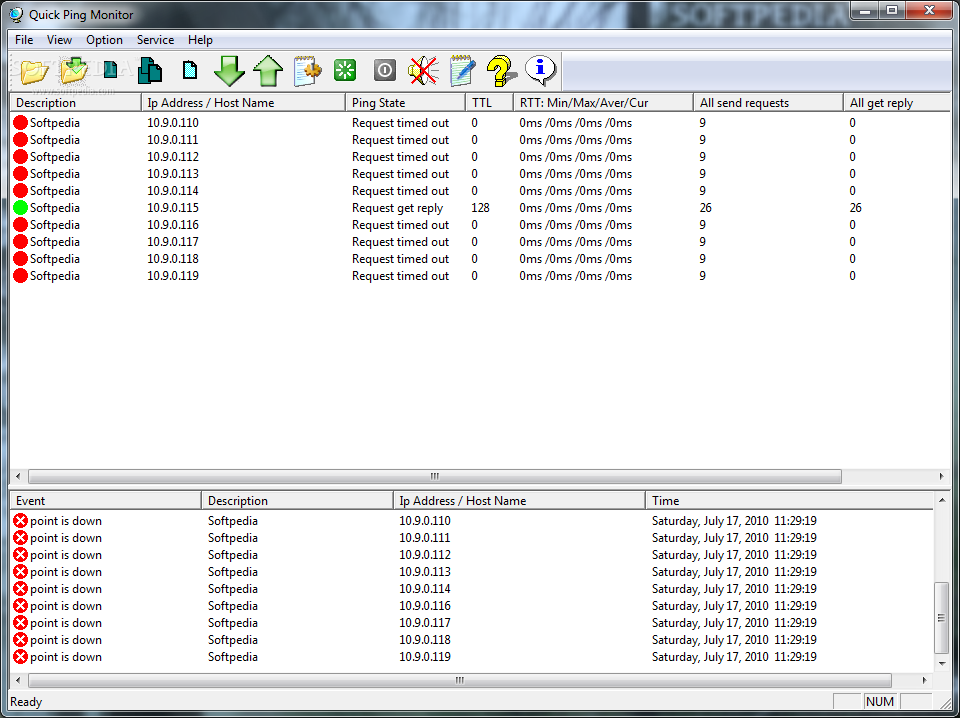Click the TTL column header
Viewport: 960px width, 718px height.
click(490, 103)
